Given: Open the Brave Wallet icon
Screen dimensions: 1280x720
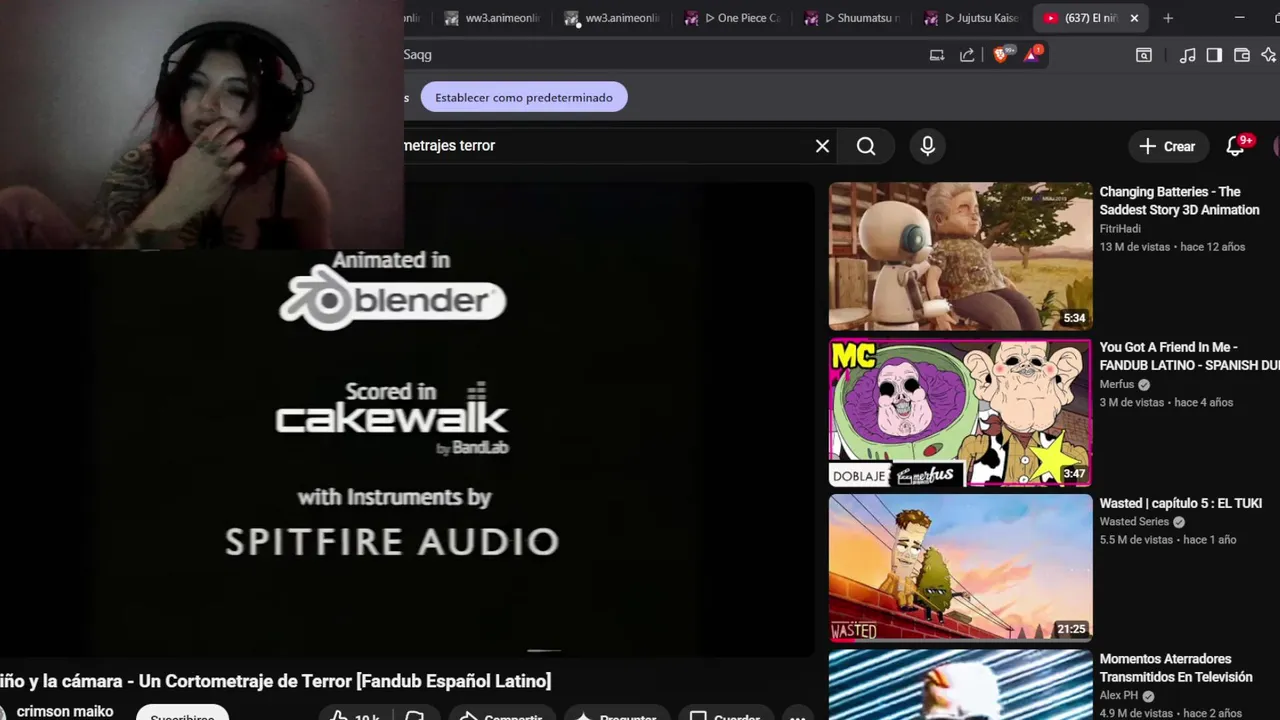Looking at the screenshot, I should pyautogui.click(x=1242, y=55).
